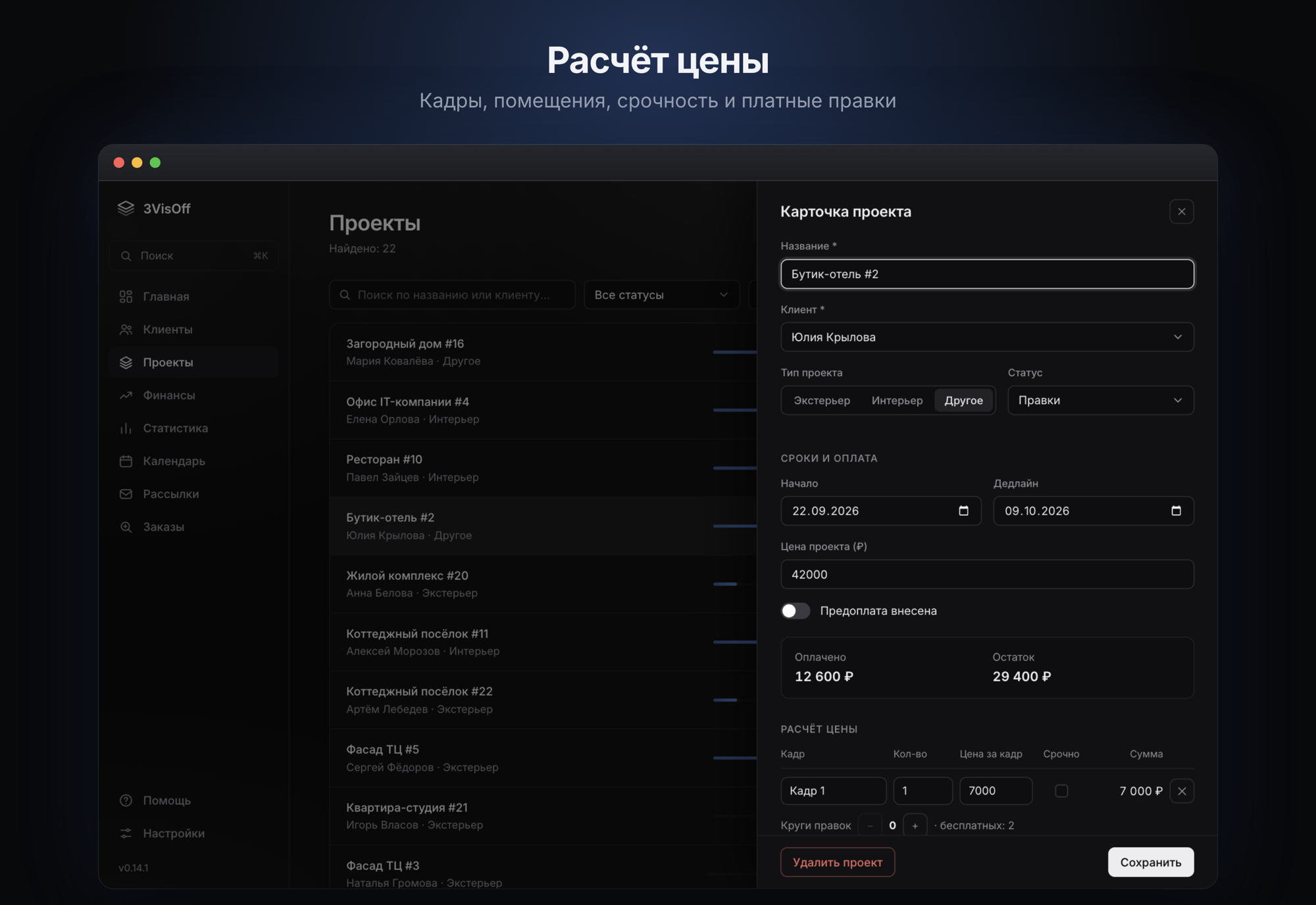Click the sidebar Поиск field
This screenshot has width=1316, height=905.
click(193, 256)
